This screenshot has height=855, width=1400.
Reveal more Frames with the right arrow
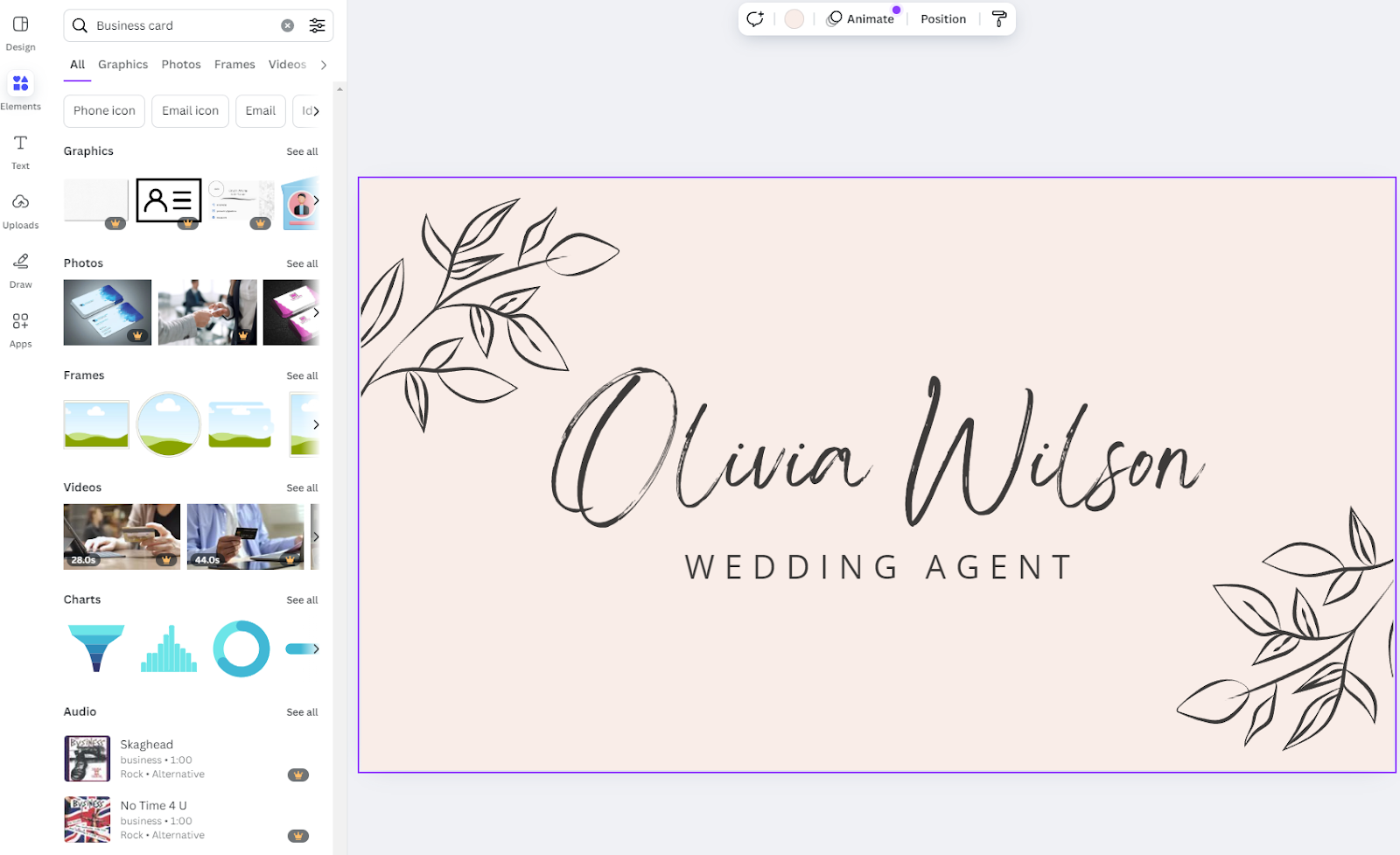315,424
